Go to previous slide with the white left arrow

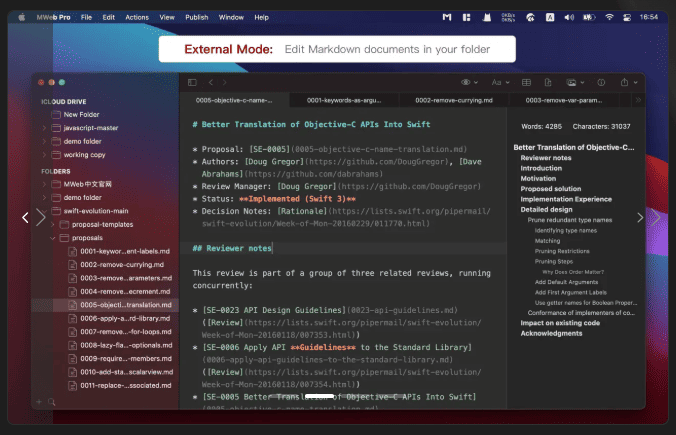(25, 218)
